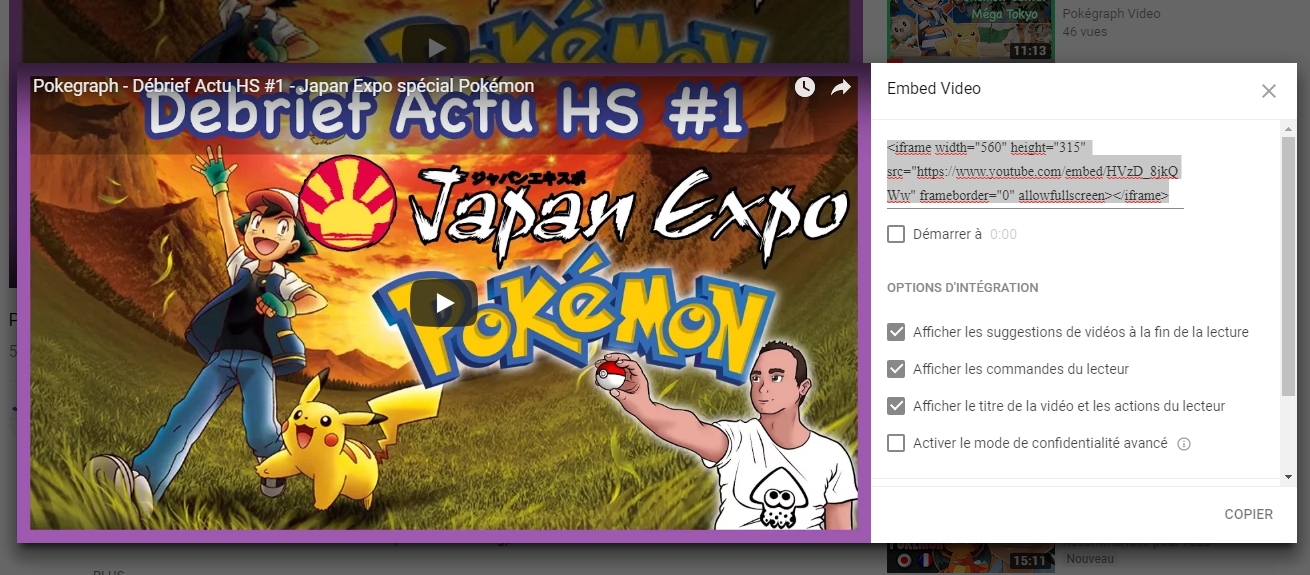Click the 0:00 start time field
The width and height of the screenshot is (1310, 575).
(1003, 234)
